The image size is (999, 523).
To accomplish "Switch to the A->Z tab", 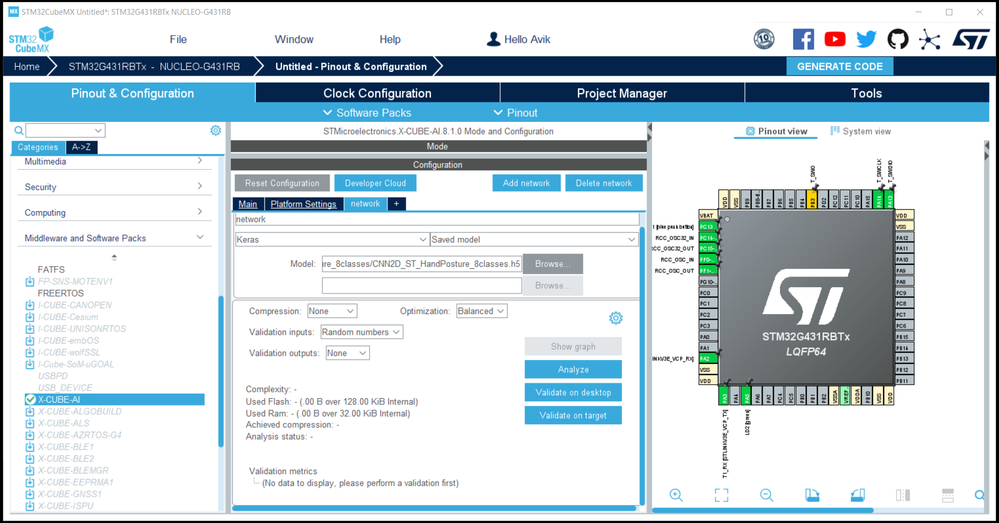I will [x=81, y=147].
